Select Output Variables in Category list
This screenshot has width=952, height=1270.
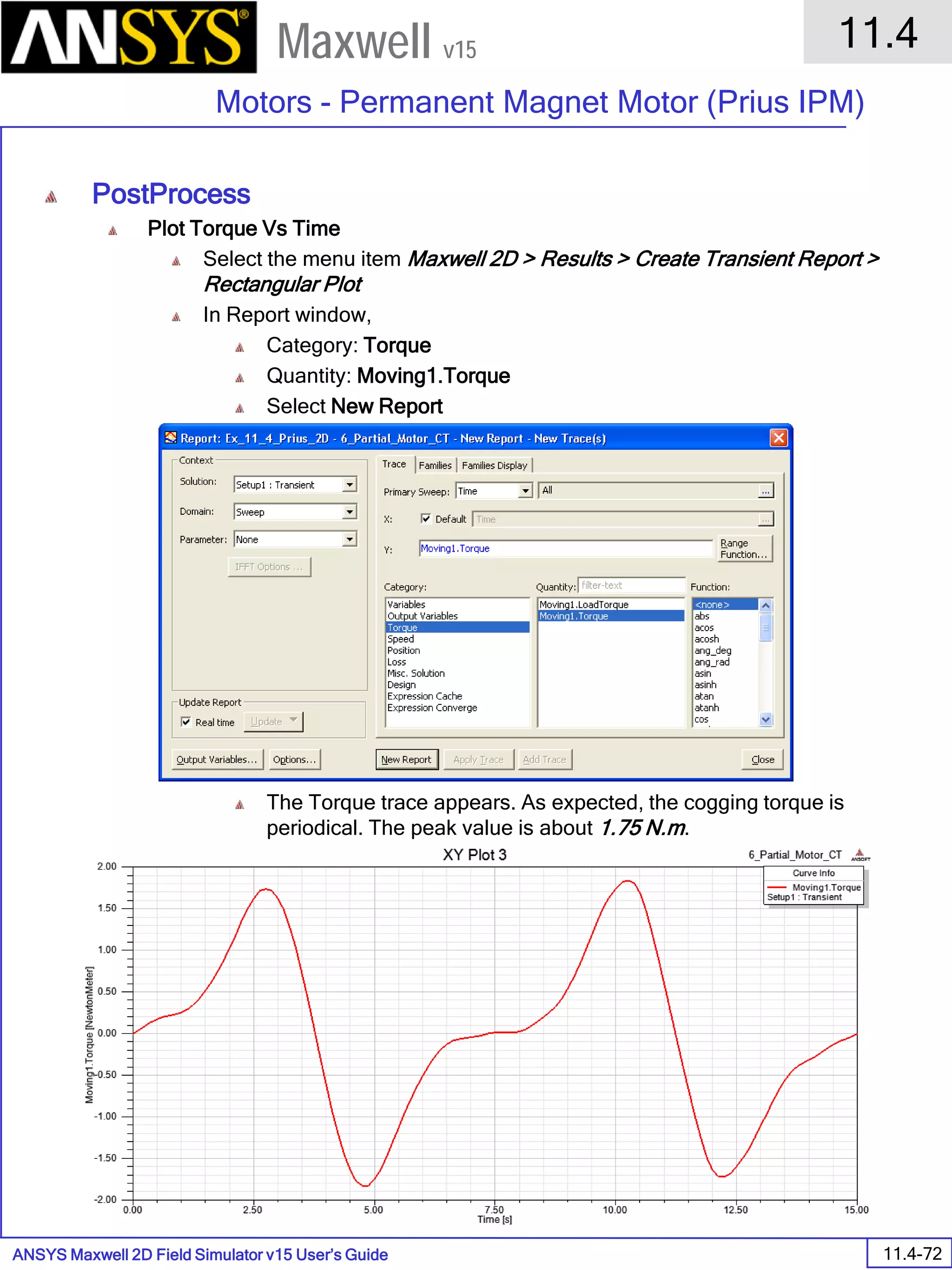click(x=457, y=616)
